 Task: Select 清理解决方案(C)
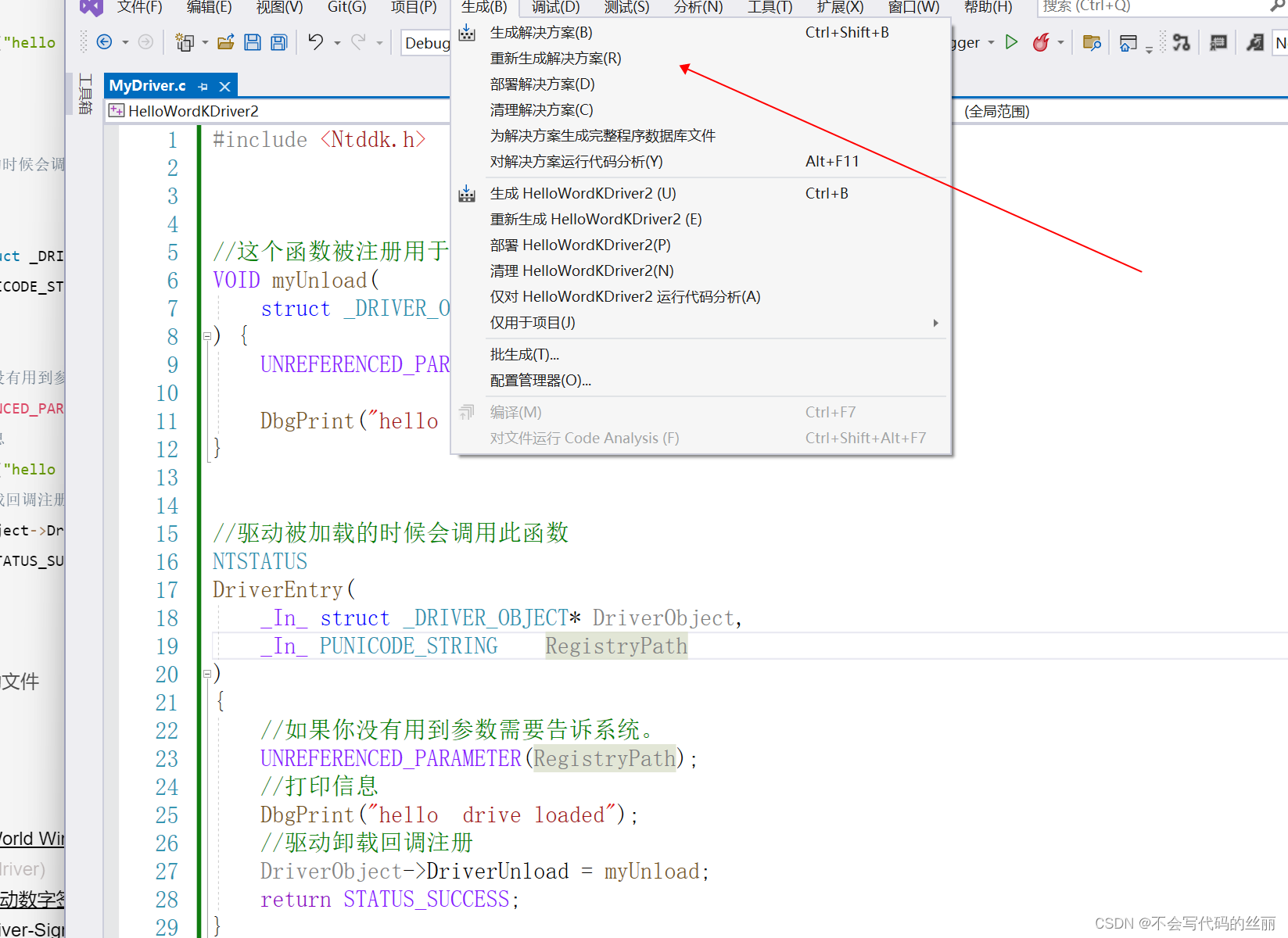coord(701,110)
